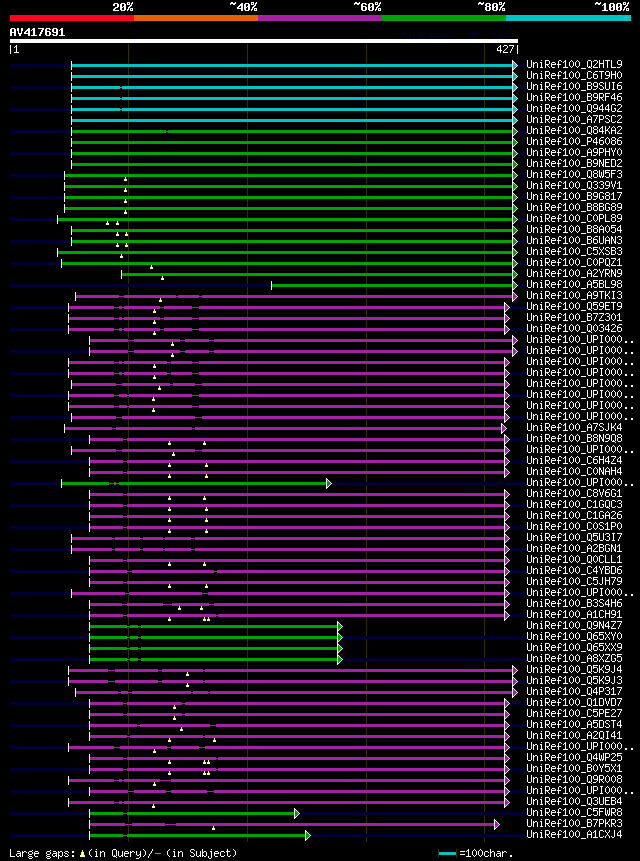
Task: Open hit UniRef100_B9RF46
Action: pyautogui.click(x=574, y=98)
